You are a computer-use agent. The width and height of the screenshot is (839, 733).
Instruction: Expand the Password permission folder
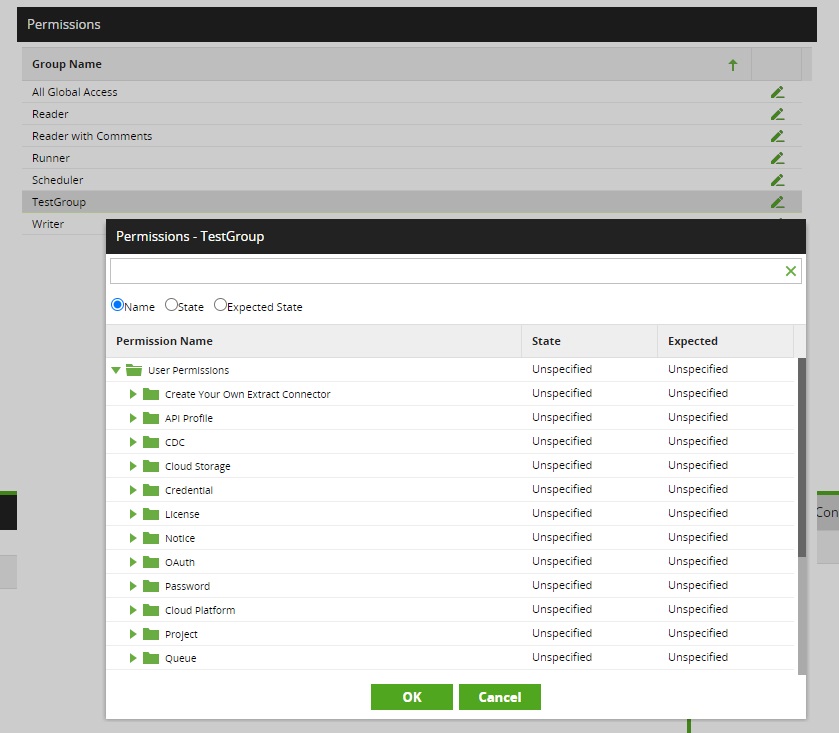tap(133, 586)
